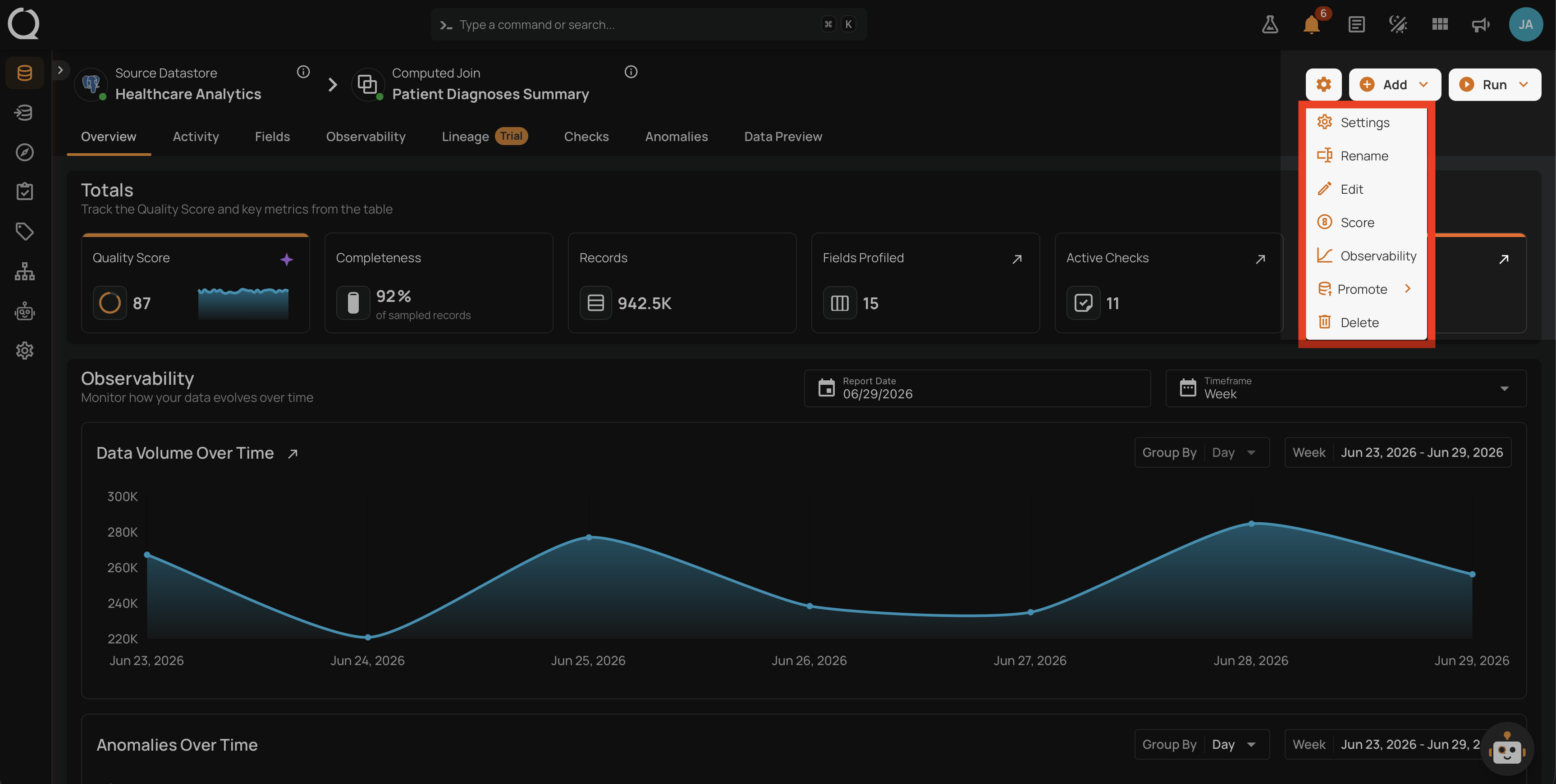Click the info icon beside Computed Join
This screenshot has height=784, width=1556.
tap(631, 73)
